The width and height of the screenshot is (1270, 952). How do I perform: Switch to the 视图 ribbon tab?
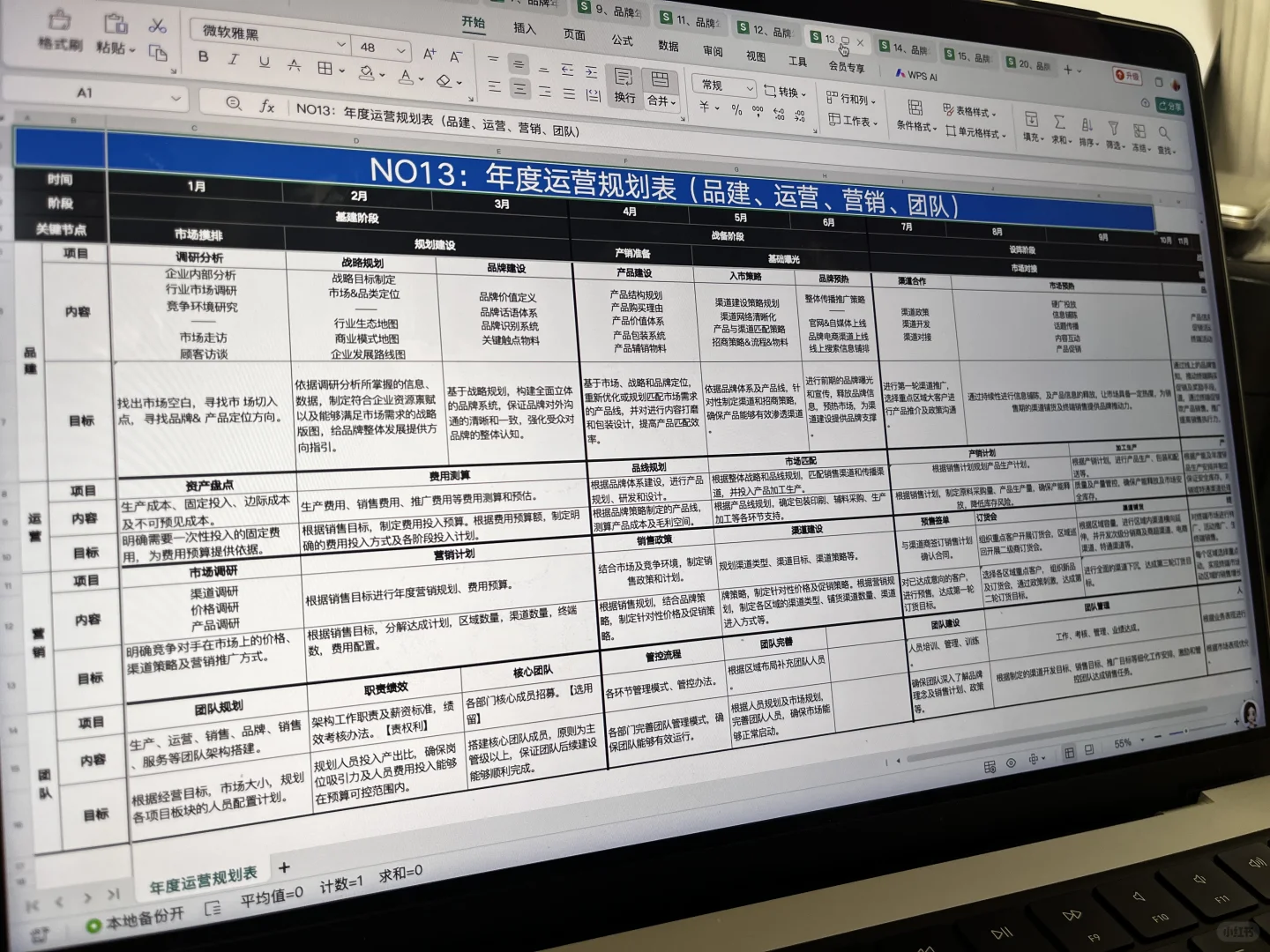pos(756,56)
